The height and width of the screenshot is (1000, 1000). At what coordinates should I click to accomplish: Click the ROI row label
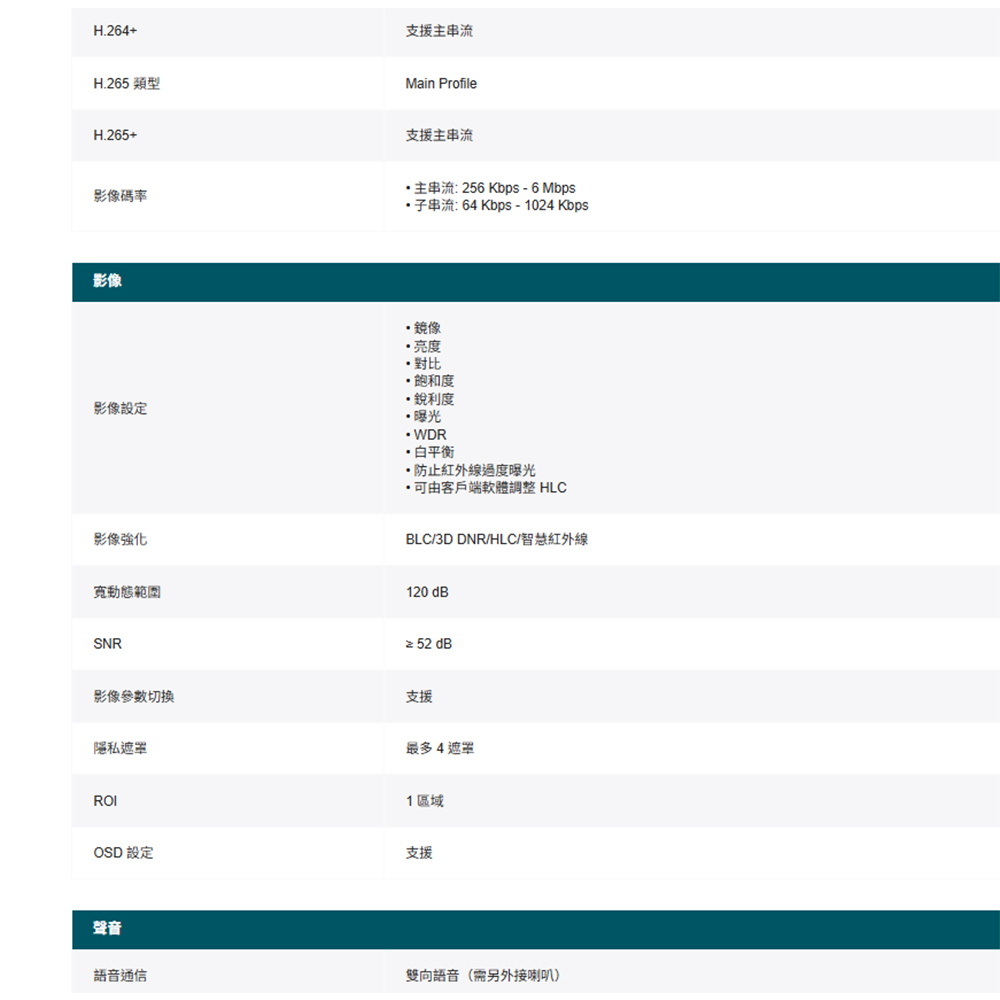click(x=105, y=801)
